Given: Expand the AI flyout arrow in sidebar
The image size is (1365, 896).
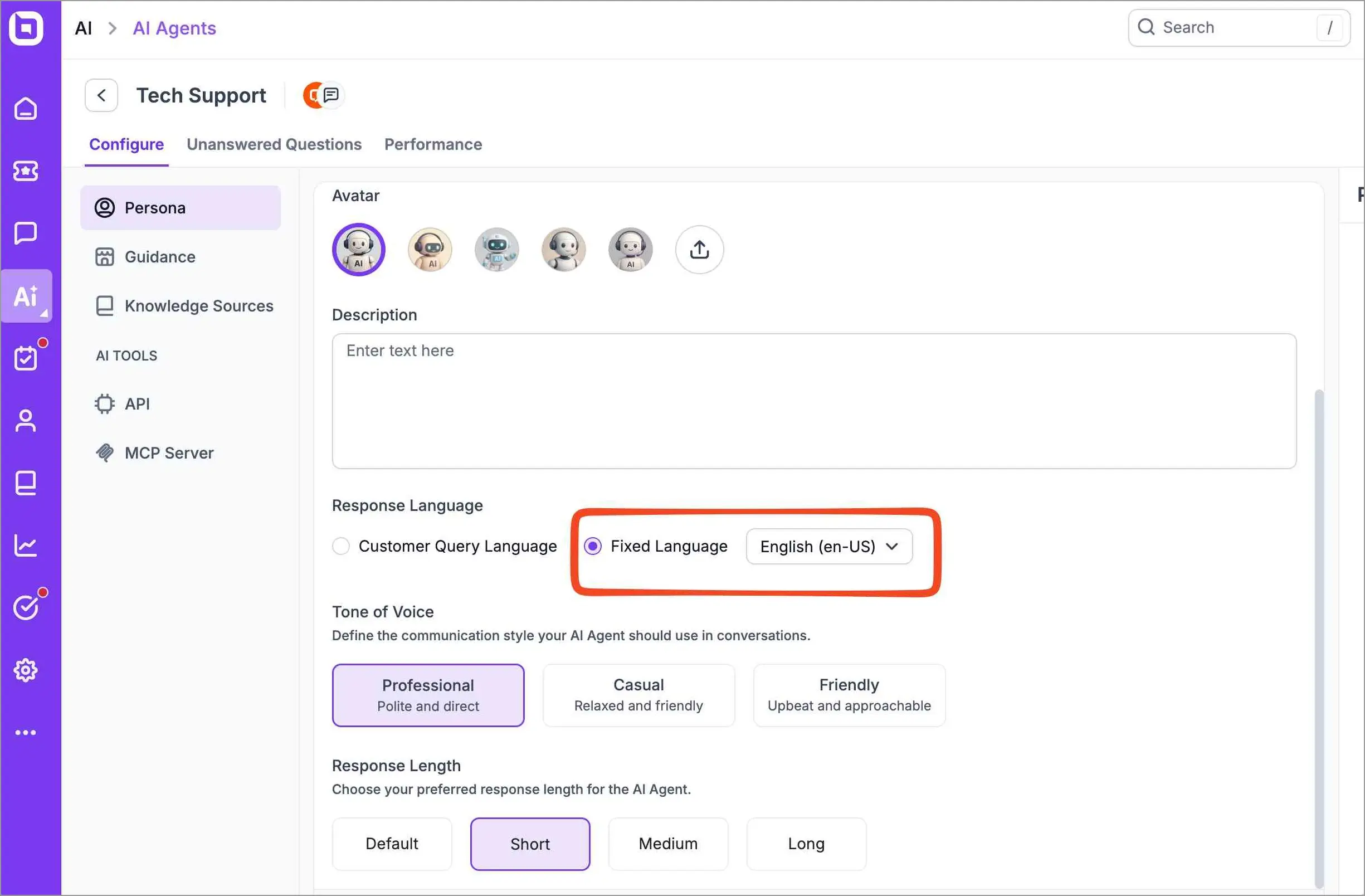Looking at the screenshot, I should [43, 314].
